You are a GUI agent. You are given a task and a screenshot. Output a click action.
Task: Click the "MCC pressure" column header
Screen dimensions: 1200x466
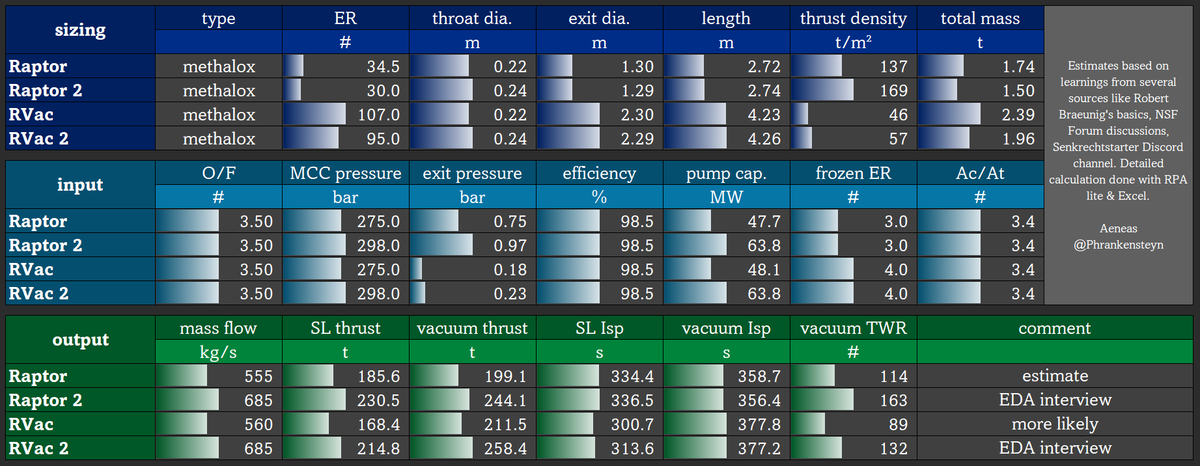(344, 173)
